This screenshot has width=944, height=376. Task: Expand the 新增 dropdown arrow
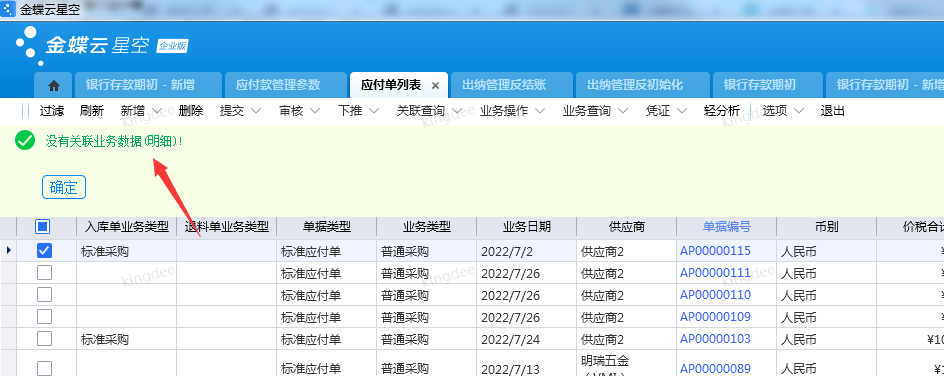click(x=157, y=111)
